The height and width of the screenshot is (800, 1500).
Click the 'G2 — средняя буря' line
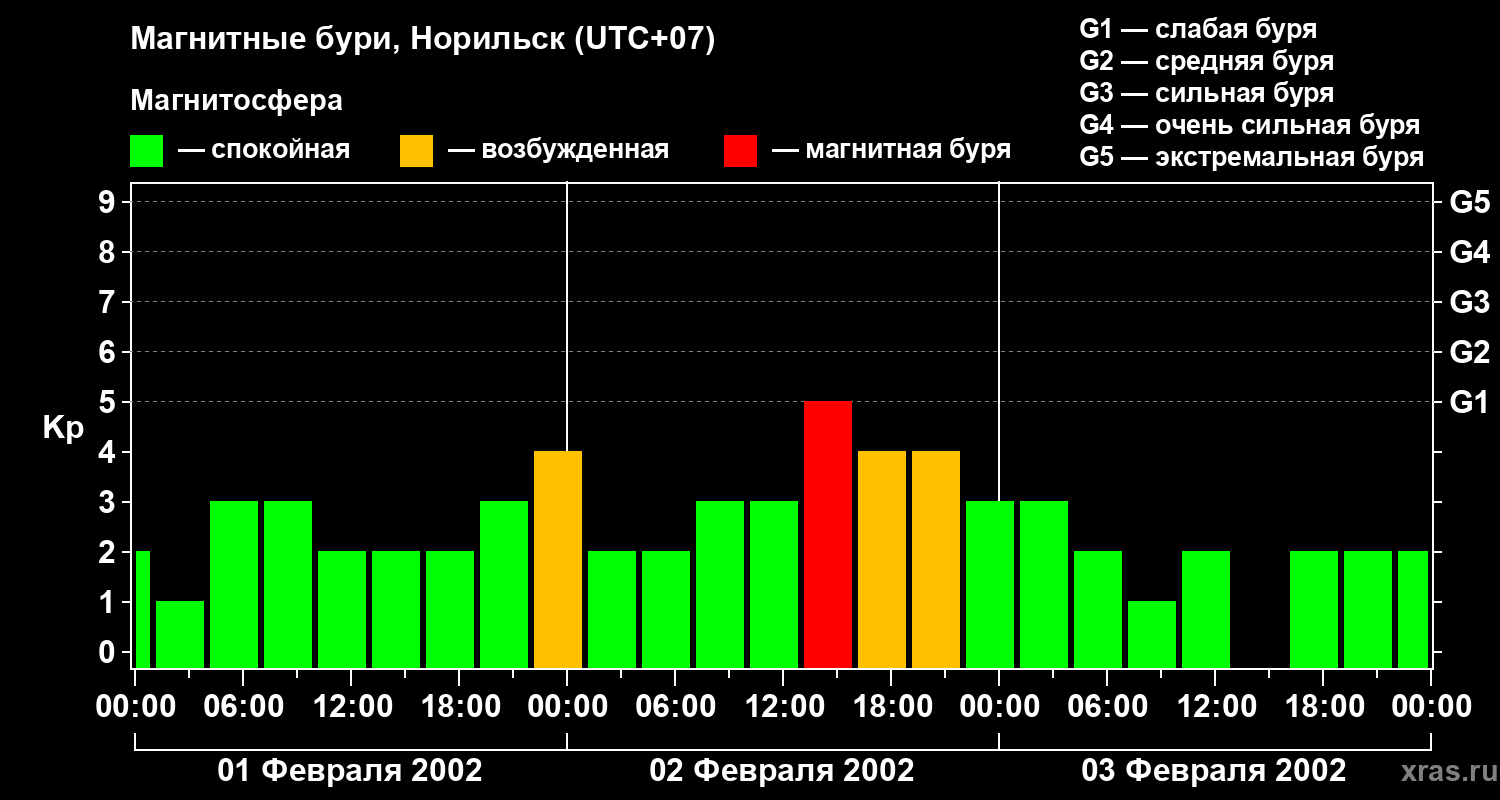click(1207, 61)
